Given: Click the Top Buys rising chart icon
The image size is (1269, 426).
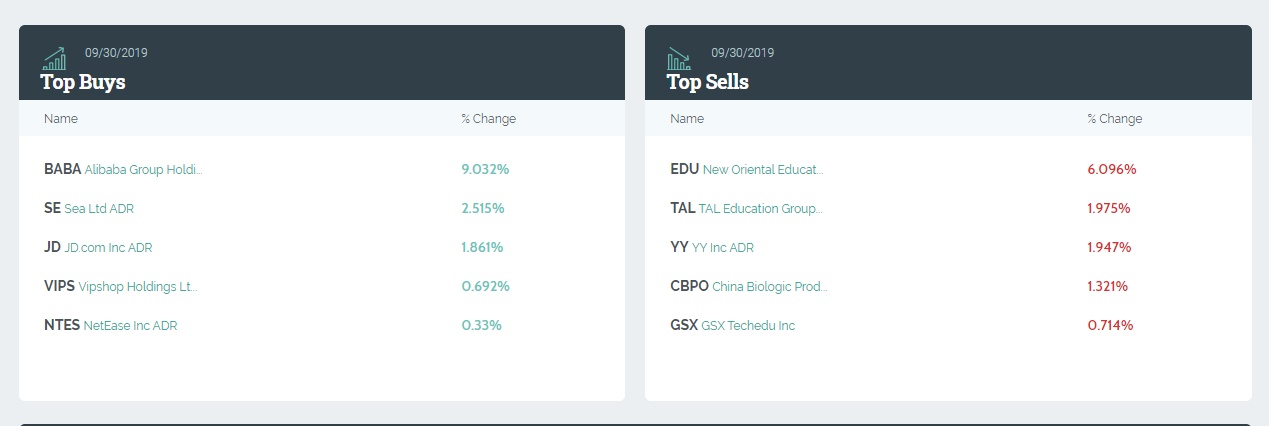Looking at the screenshot, I should click(54, 58).
